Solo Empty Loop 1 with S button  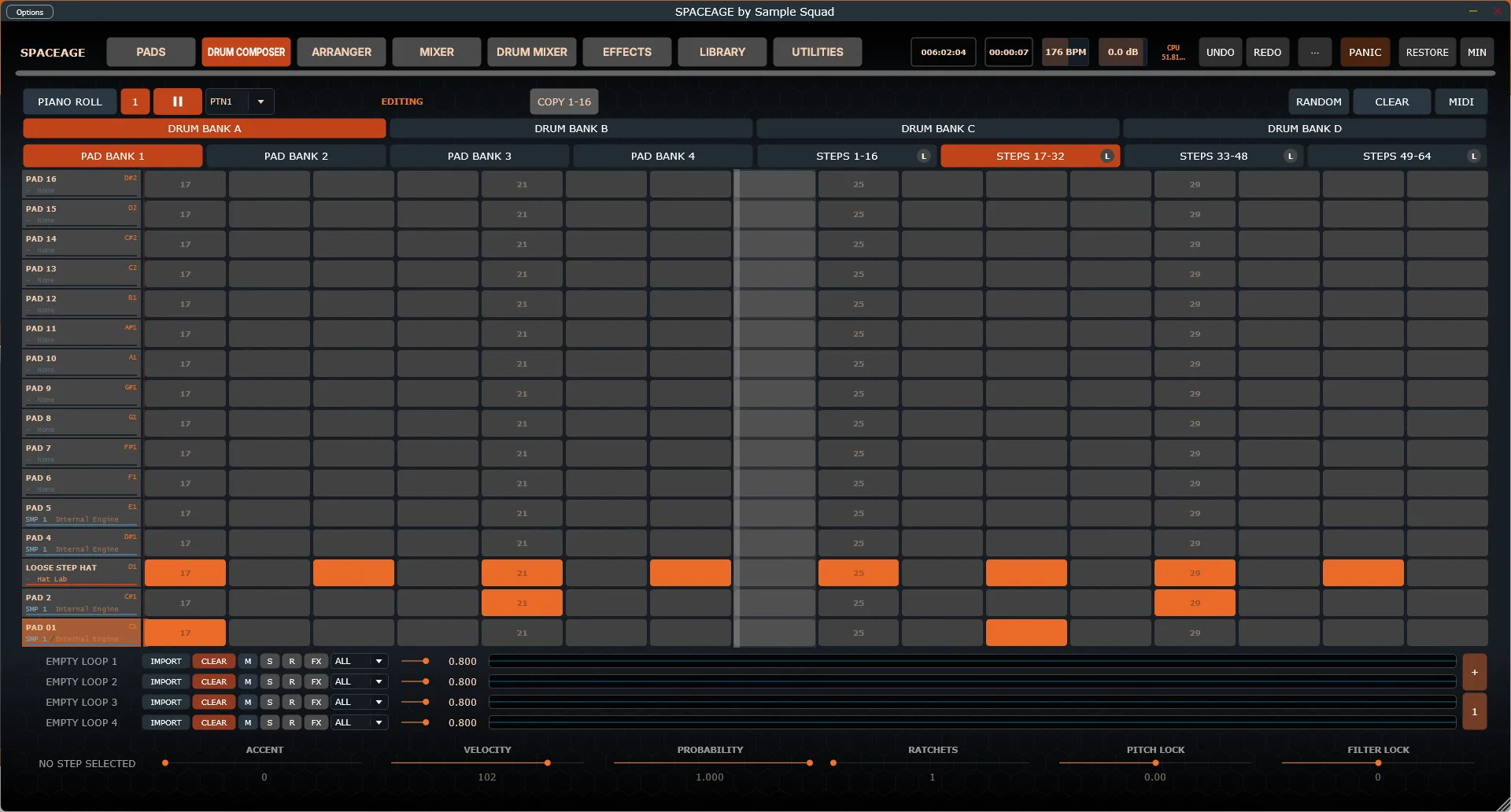(x=270, y=662)
